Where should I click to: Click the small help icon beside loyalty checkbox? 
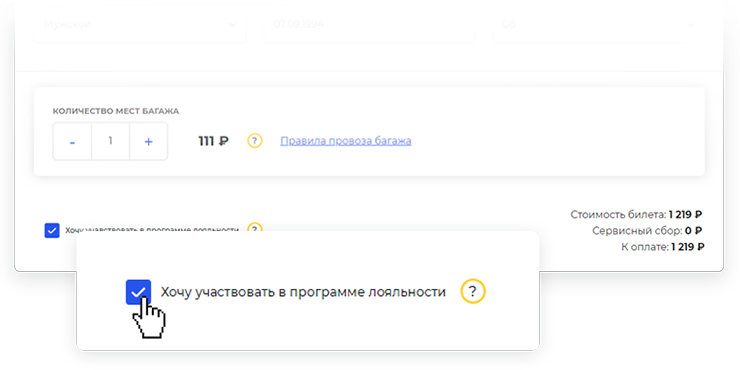(255, 227)
